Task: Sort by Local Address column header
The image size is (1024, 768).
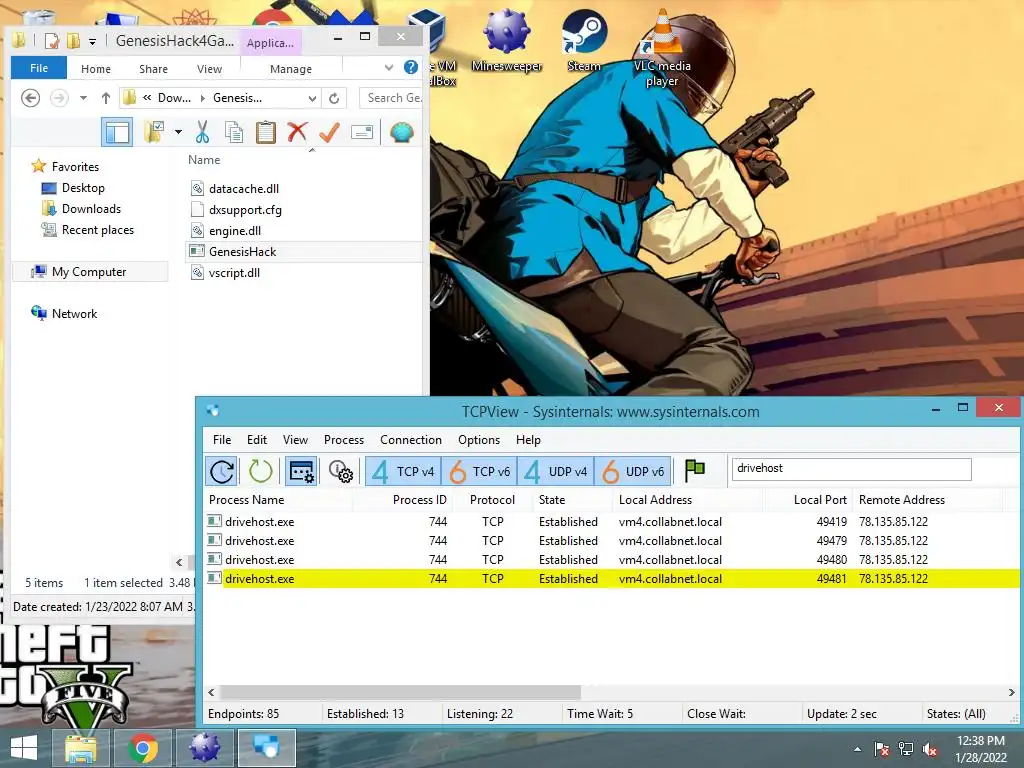Action: coord(655,500)
